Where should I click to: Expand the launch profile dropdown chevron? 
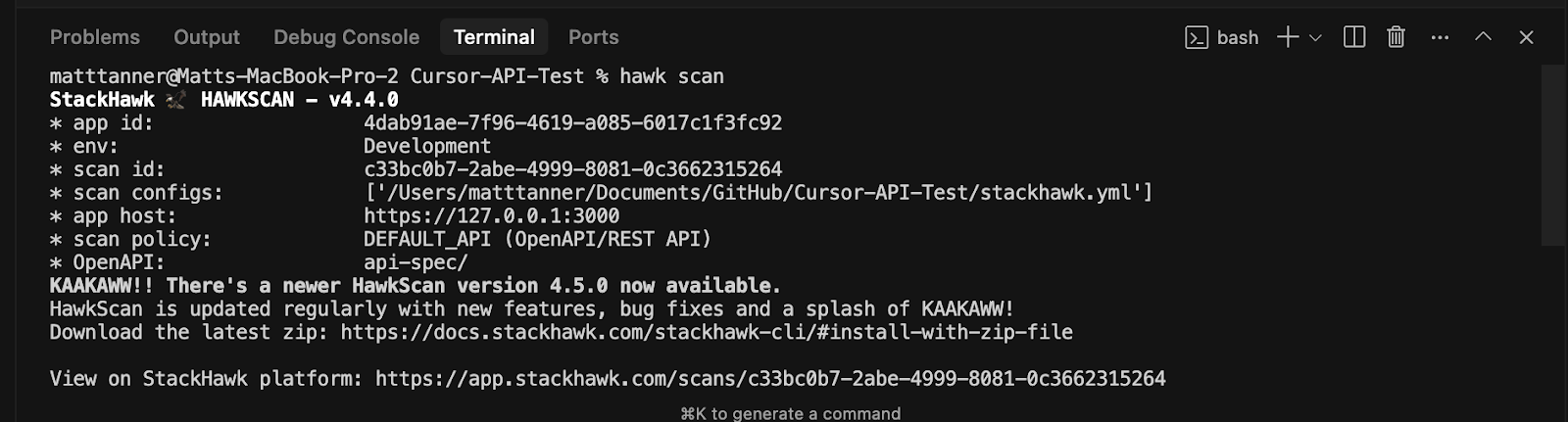[x=1315, y=38]
